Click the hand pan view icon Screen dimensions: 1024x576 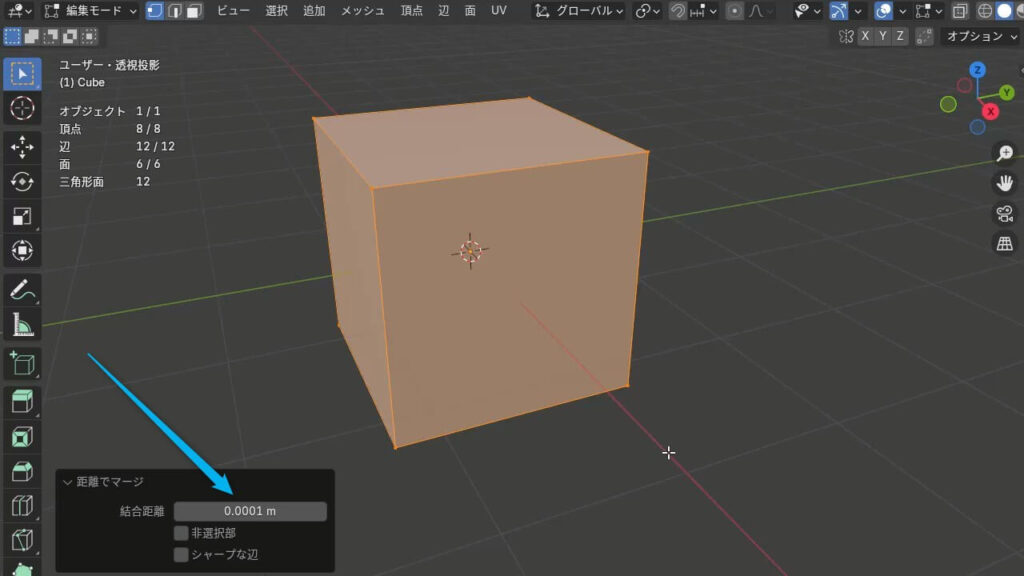(x=1004, y=184)
